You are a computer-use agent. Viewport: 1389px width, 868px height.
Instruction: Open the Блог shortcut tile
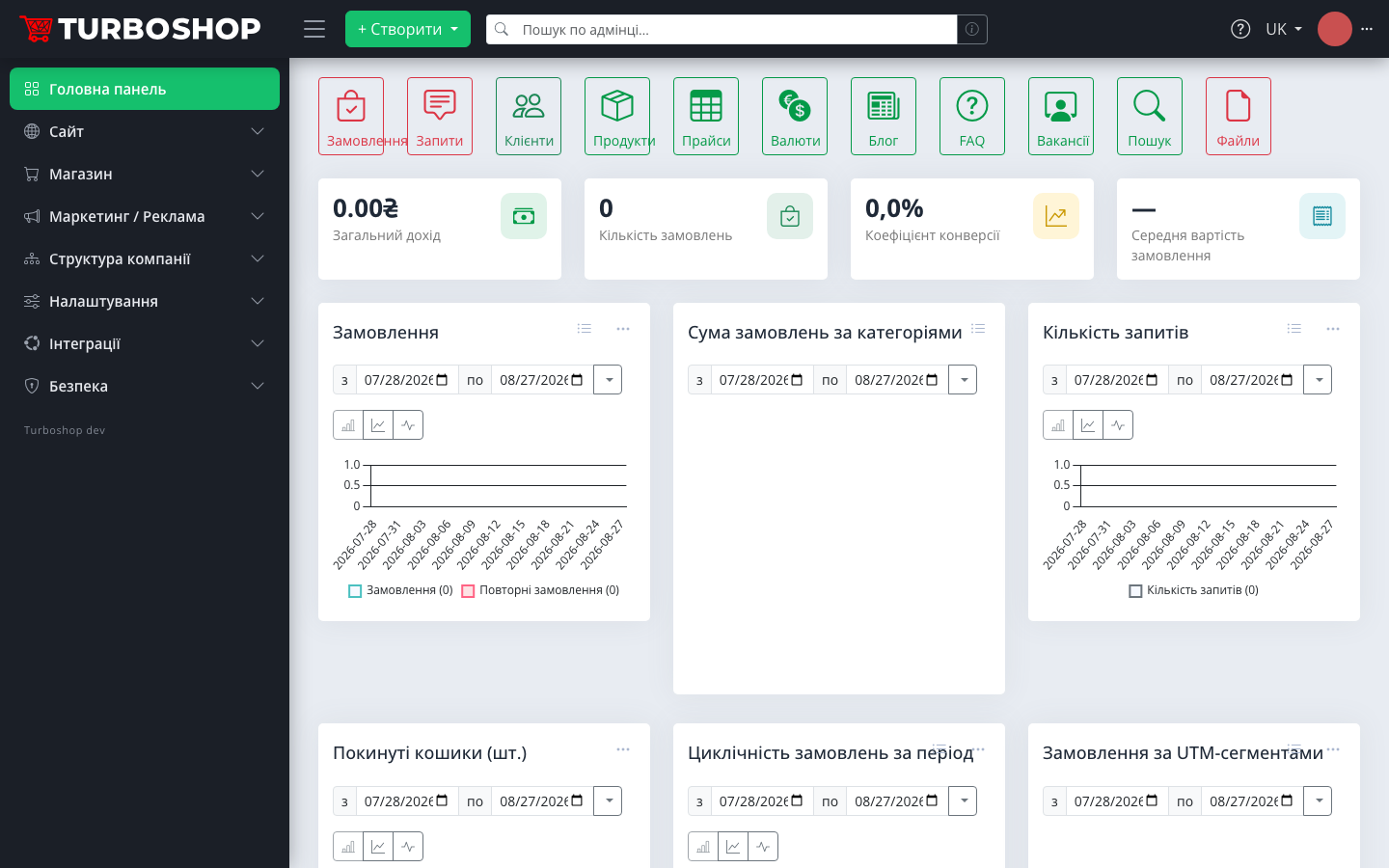point(884,116)
